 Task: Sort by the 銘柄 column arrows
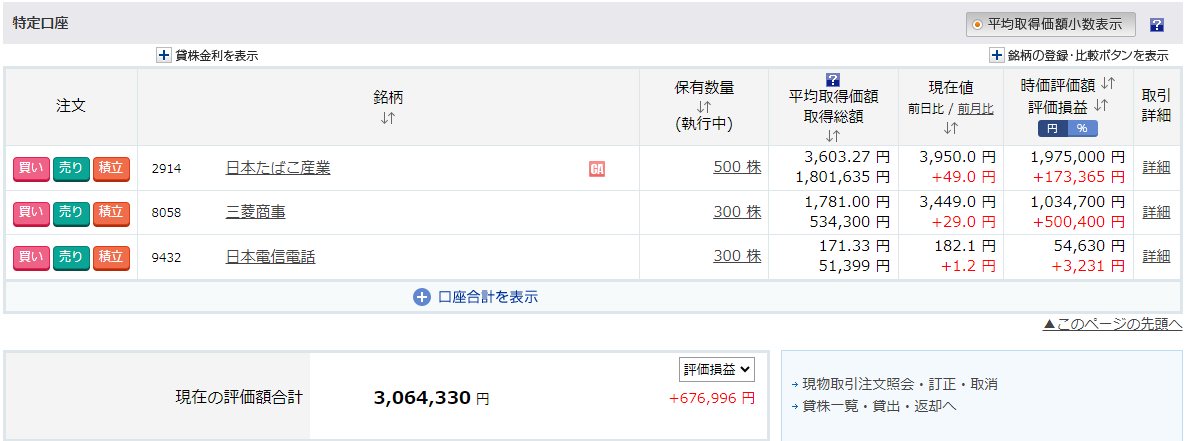[387, 118]
